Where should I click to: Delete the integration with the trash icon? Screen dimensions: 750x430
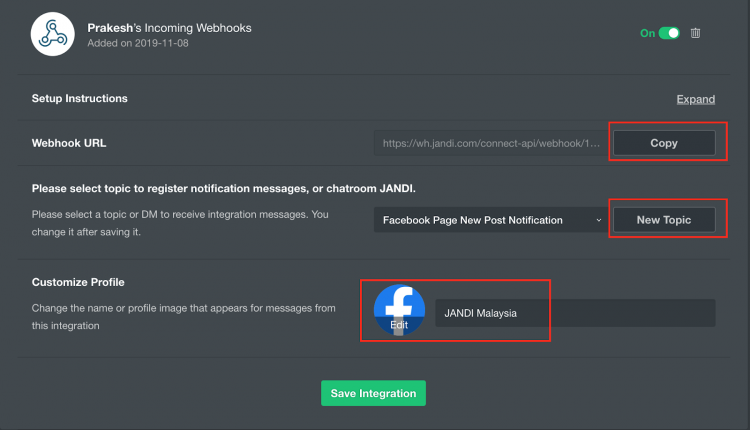695,33
